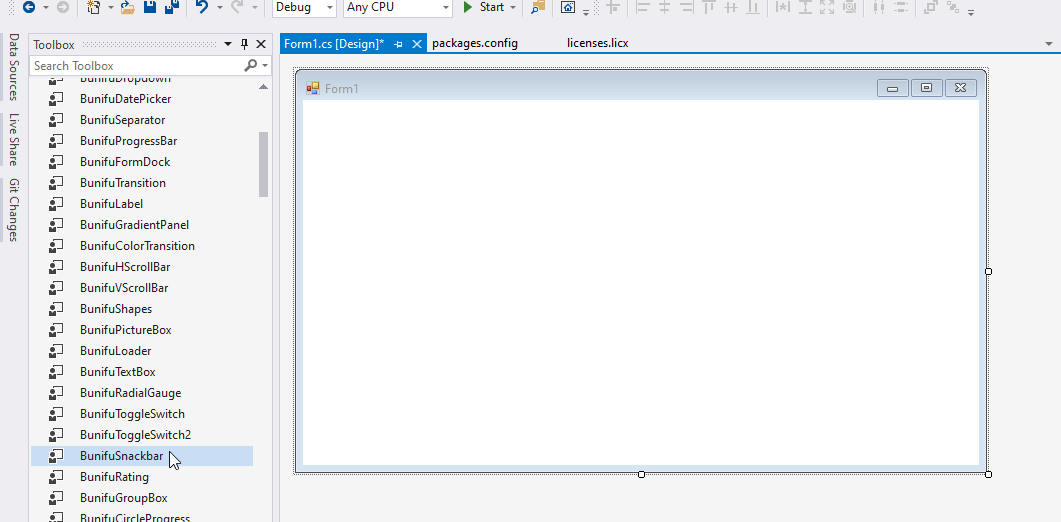Click the Align Centers layout icon
The width and height of the screenshot is (1061, 522).
(x=664, y=7)
